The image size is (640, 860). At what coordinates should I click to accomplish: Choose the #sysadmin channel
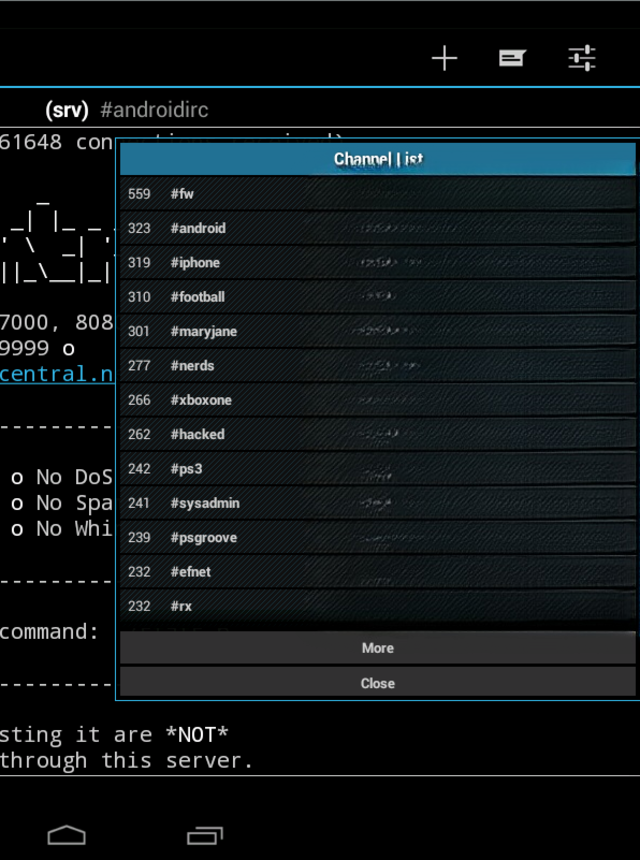tap(377, 503)
